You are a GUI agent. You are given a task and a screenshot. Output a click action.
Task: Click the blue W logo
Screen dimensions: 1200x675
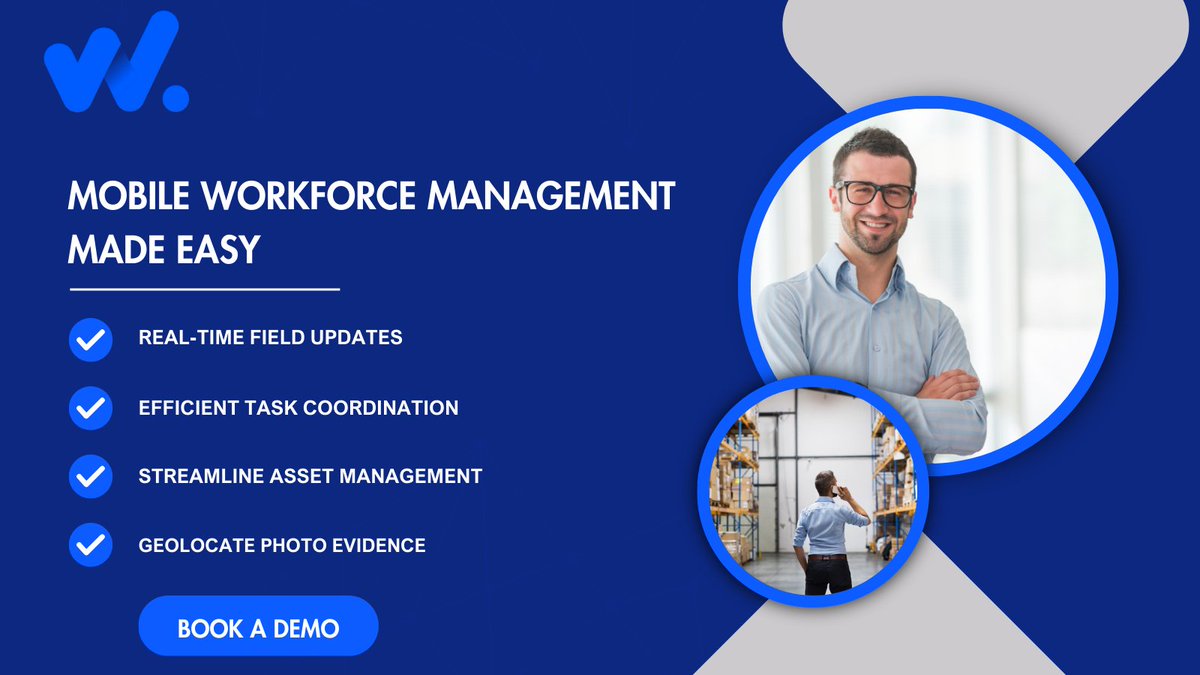116,62
